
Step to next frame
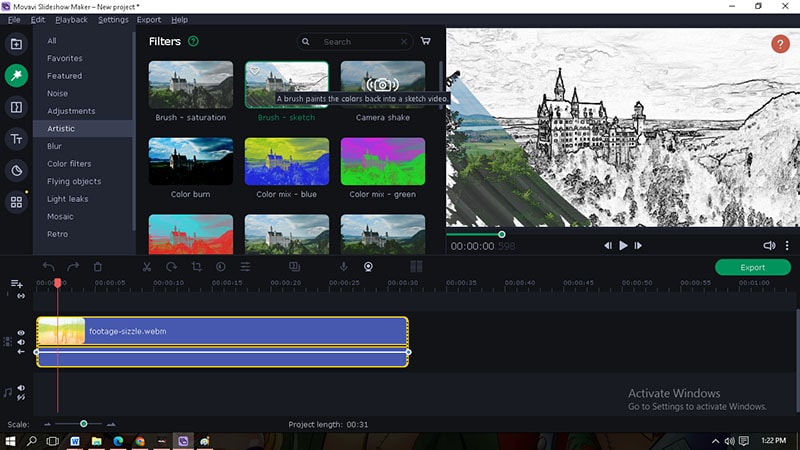[x=638, y=246]
